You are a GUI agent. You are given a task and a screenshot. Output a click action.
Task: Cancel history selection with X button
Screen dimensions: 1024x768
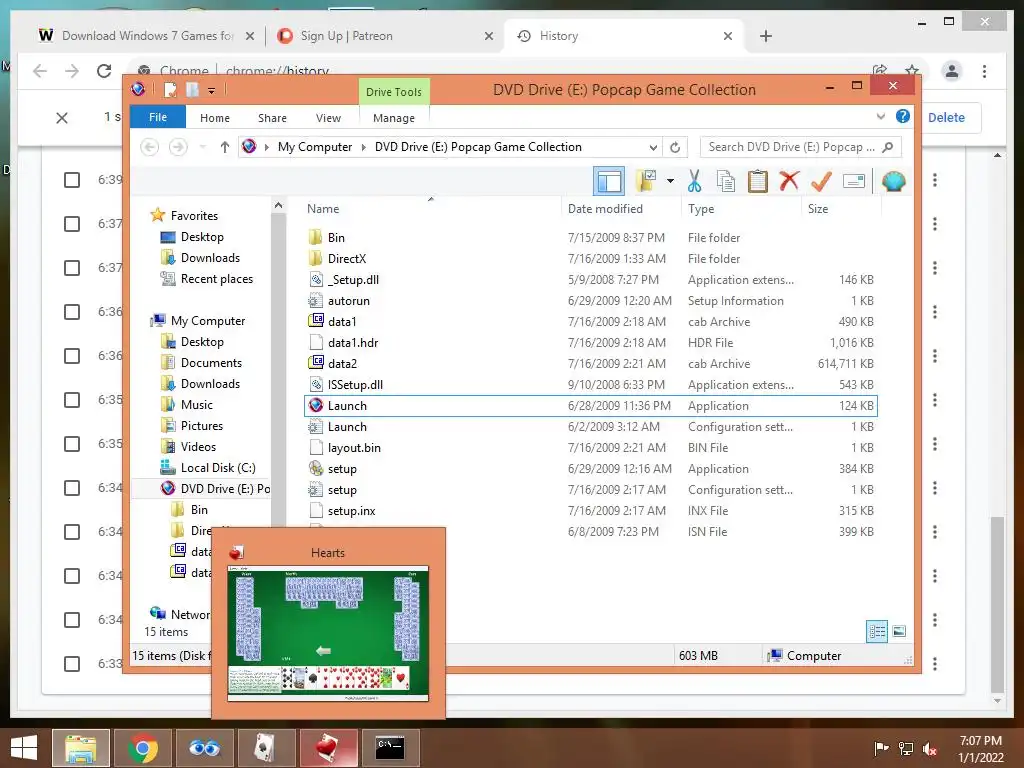point(61,118)
